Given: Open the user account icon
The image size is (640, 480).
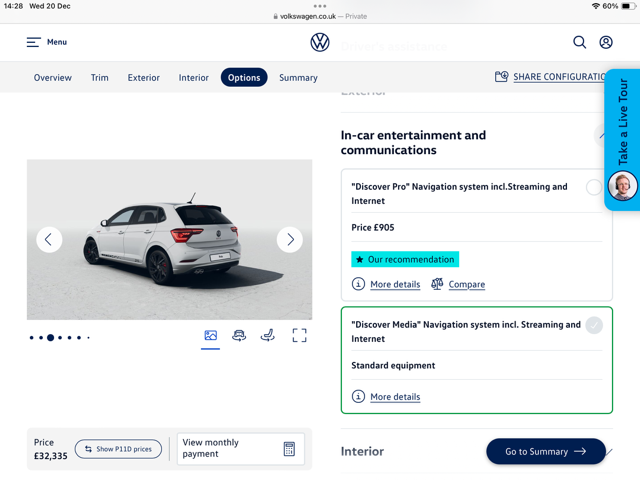Looking at the screenshot, I should point(606,42).
